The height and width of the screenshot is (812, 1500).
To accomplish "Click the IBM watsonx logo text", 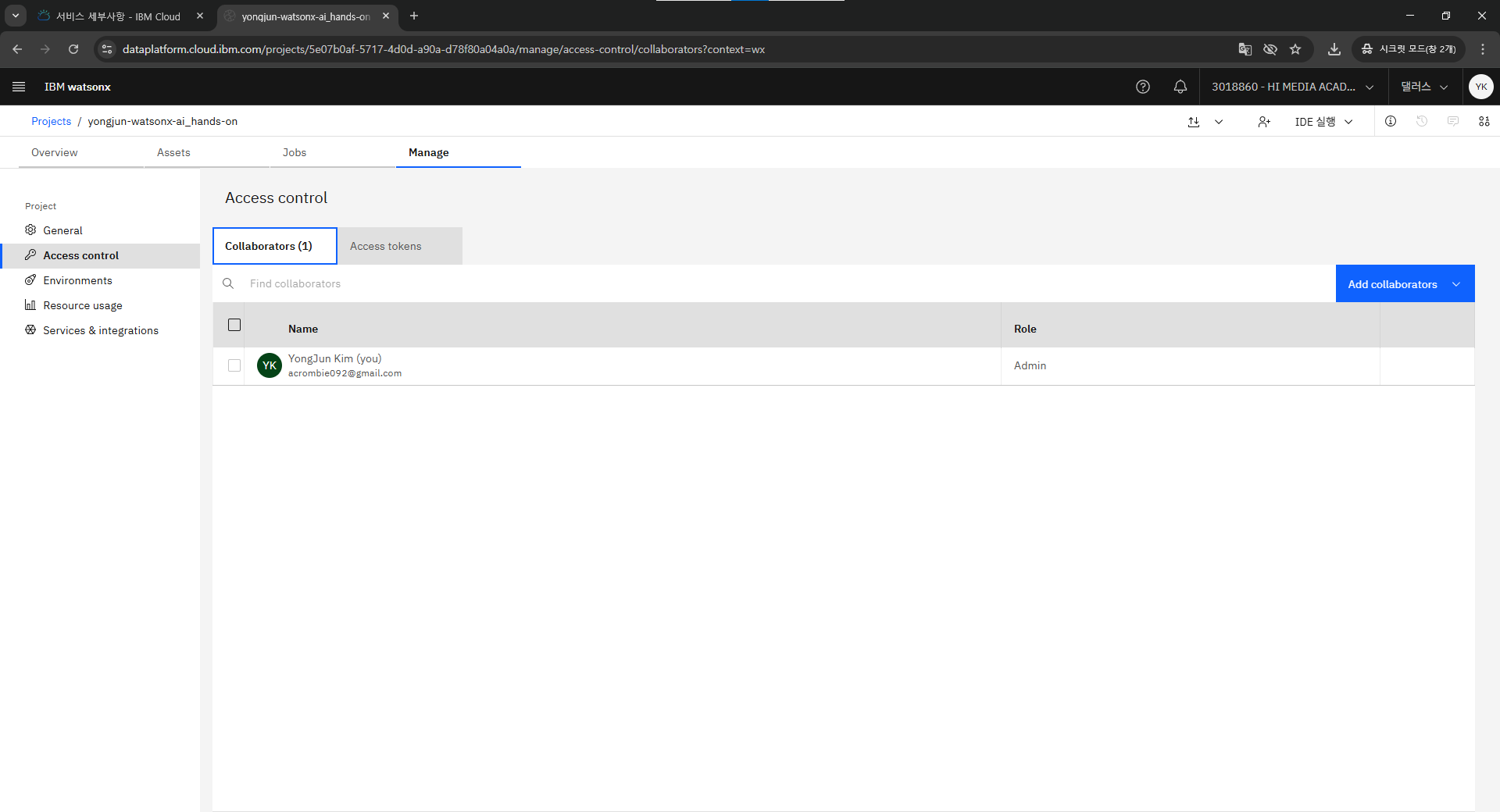I will [x=77, y=87].
